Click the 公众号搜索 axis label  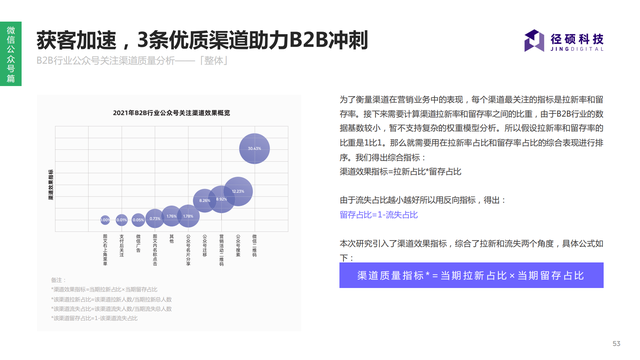coord(238,245)
